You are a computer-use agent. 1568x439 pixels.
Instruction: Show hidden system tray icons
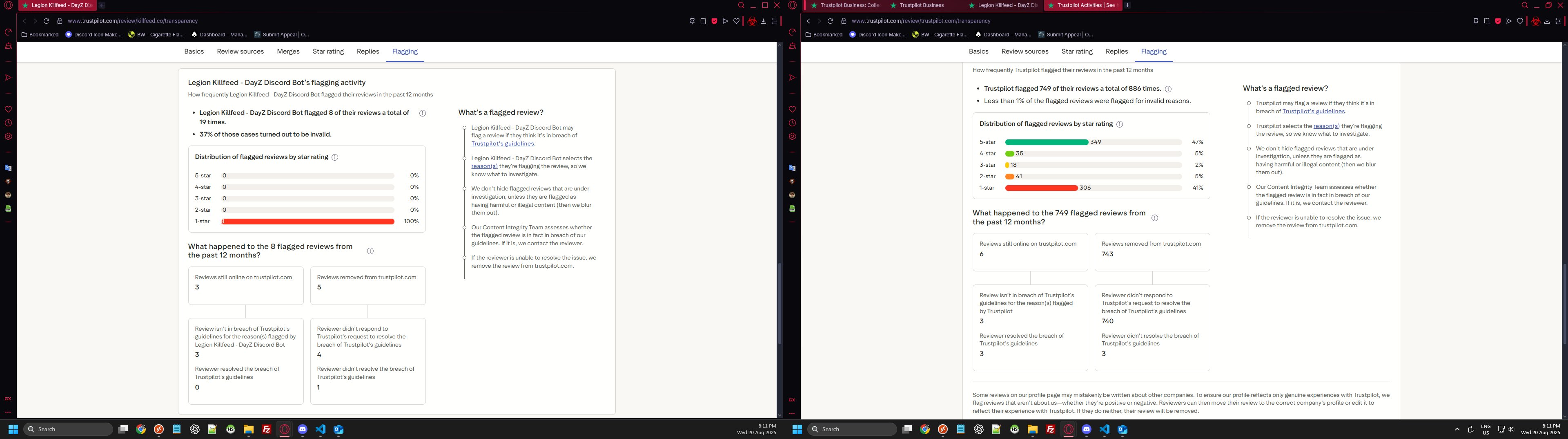click(x=1457, y=429)
